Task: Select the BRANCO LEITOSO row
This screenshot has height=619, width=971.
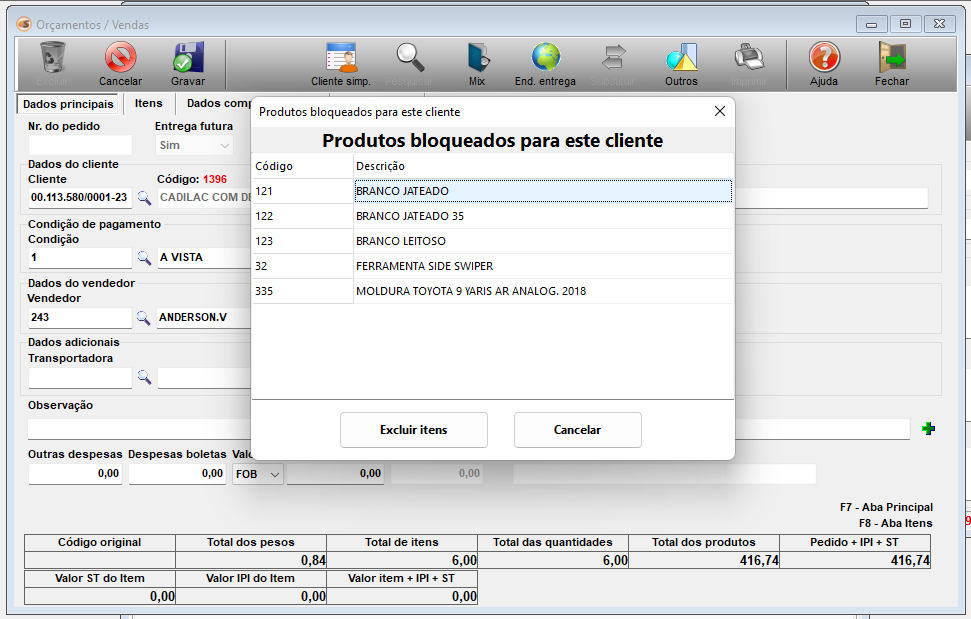Action: (x=400, y=241)
